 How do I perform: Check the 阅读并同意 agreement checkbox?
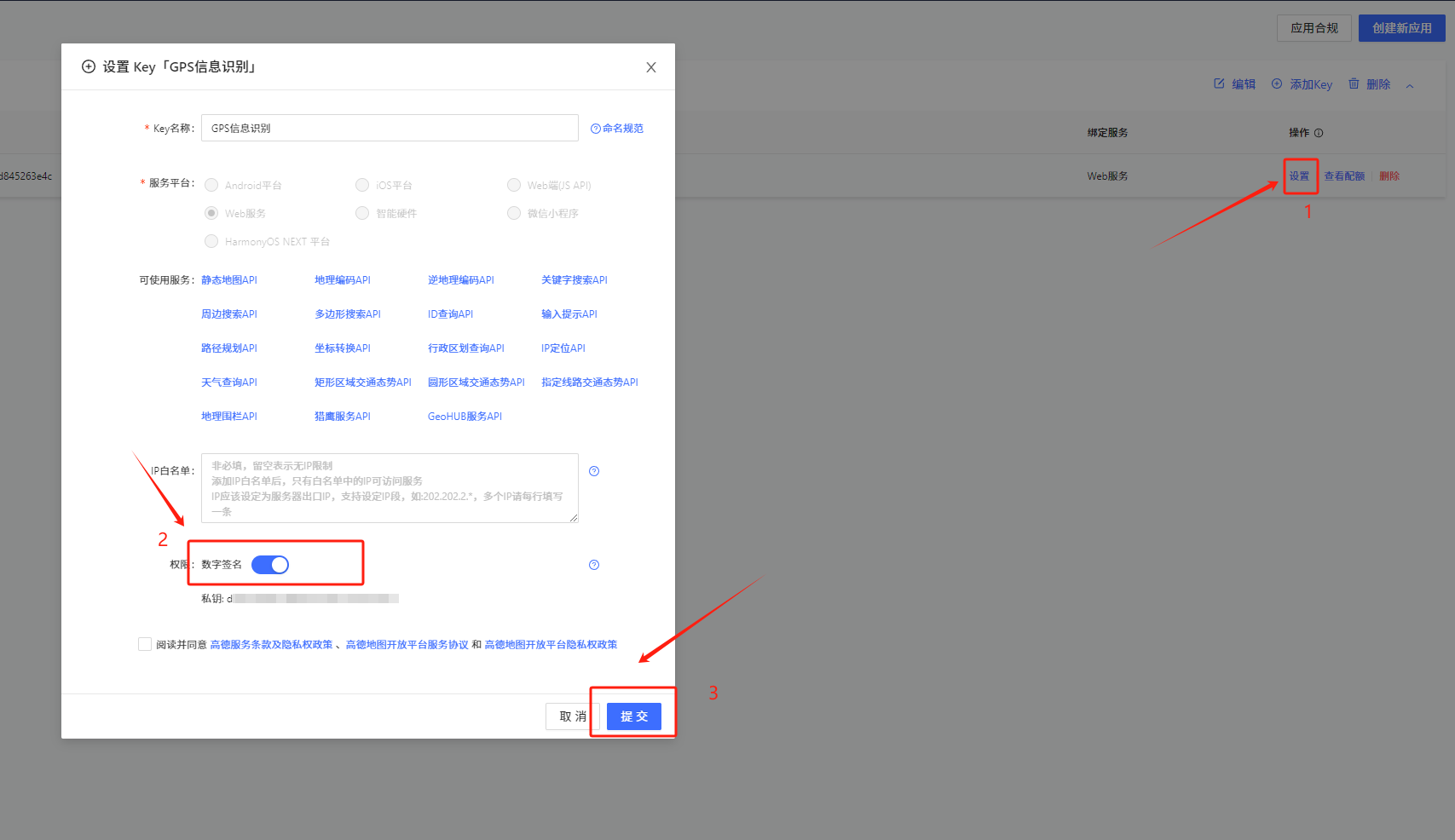[145, 644]
